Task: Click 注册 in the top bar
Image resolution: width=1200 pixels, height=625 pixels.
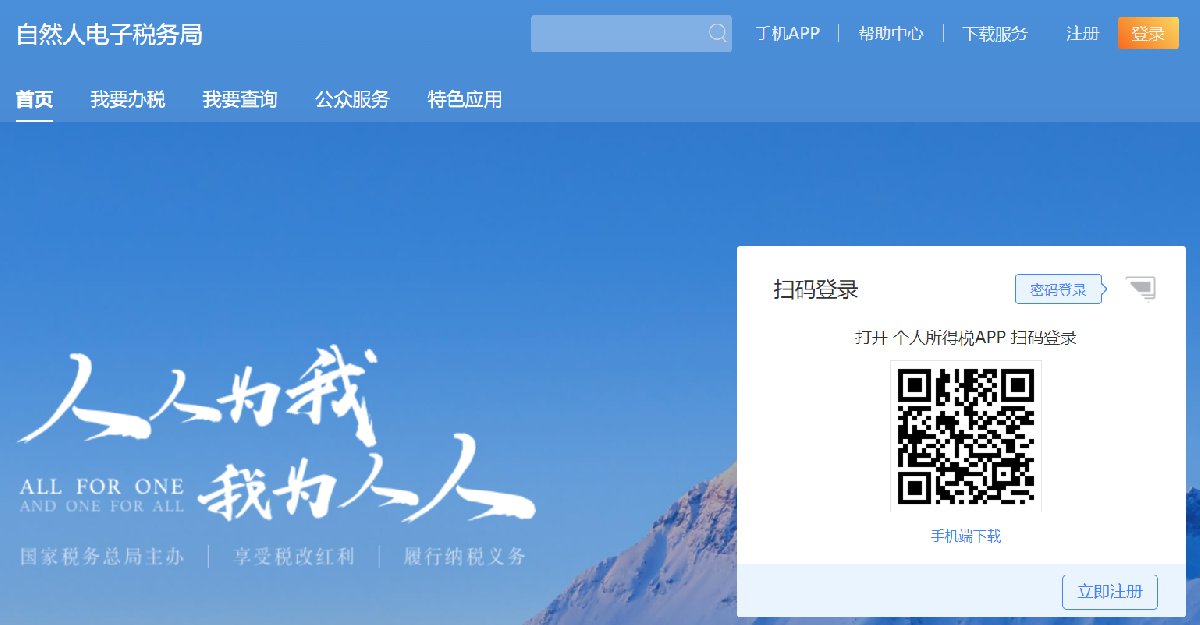Action: click(1082, 33)
